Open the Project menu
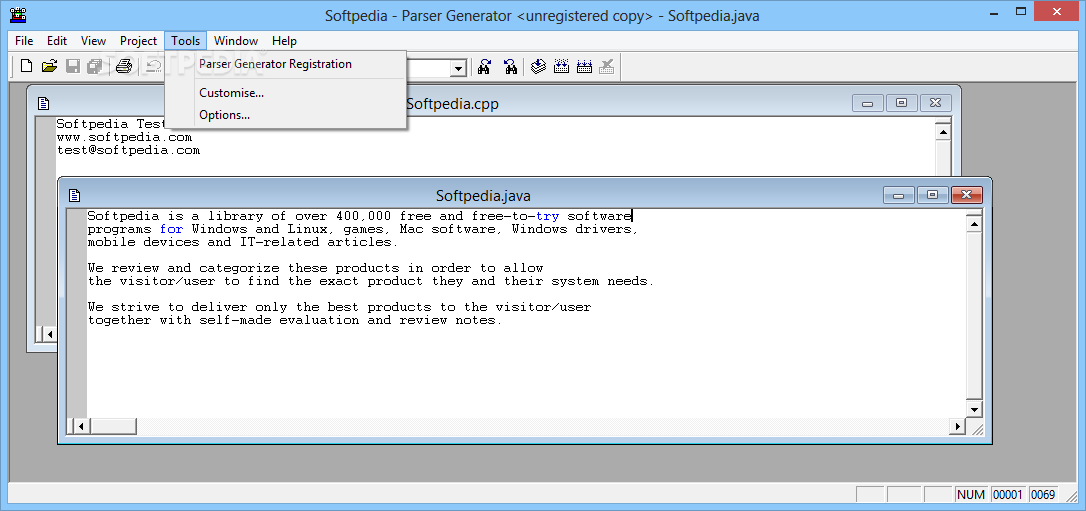This screenshot has width=1086, height=511. (139, 41)
